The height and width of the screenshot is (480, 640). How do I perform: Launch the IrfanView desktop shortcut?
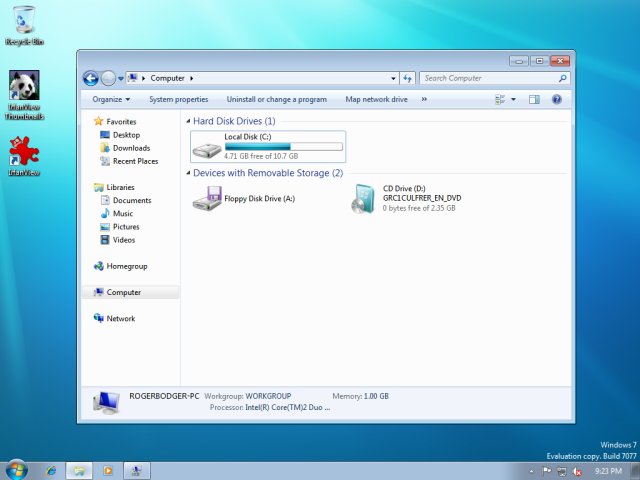point(24,156)
